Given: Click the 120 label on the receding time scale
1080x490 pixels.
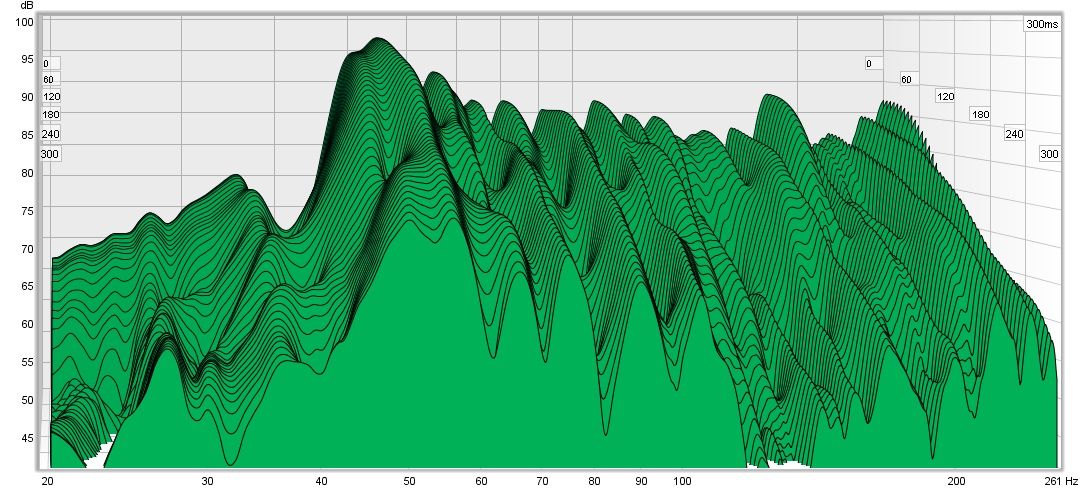Looking at the screenshot, I should point(946,96).
